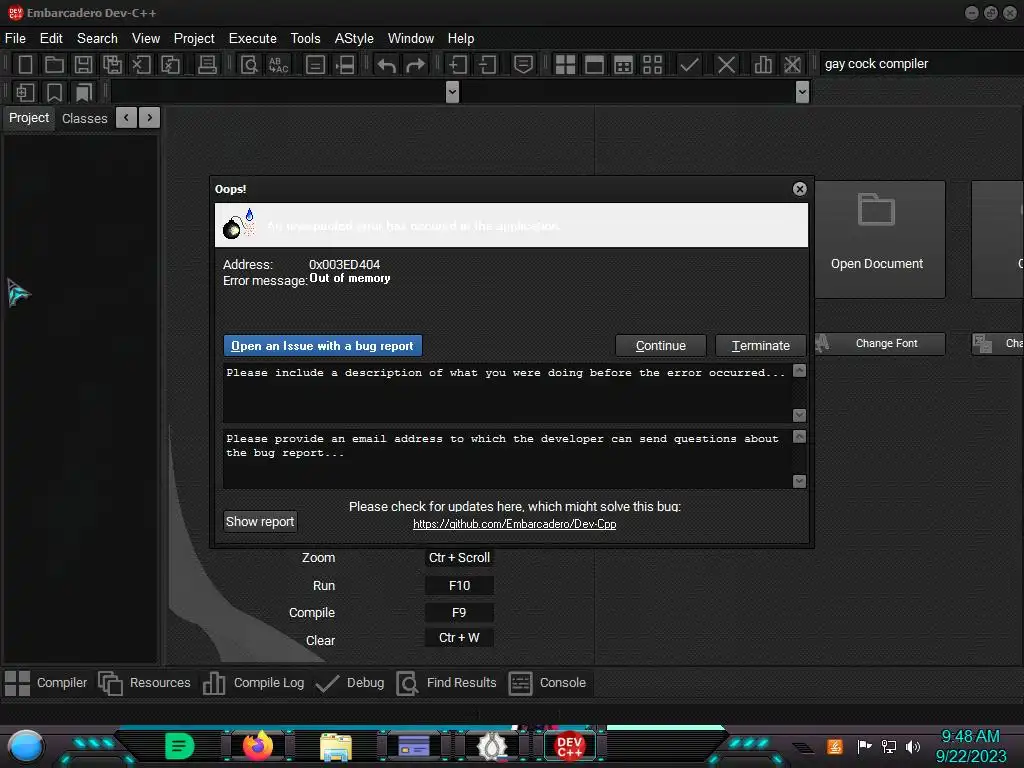Click the Rebuild All grid icon

point(652,65)
